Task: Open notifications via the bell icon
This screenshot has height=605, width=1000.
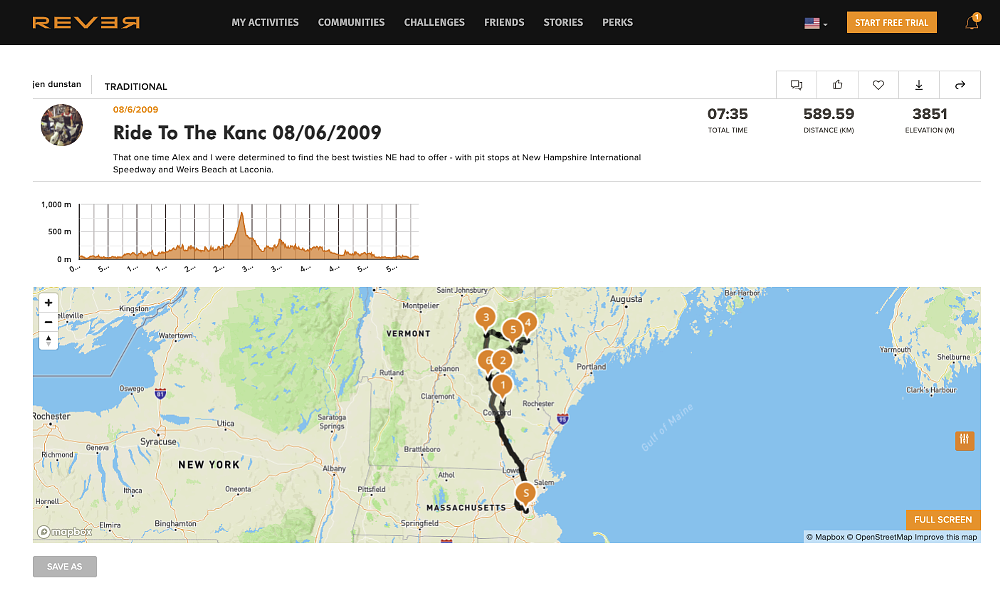Action: pos(971,22)
